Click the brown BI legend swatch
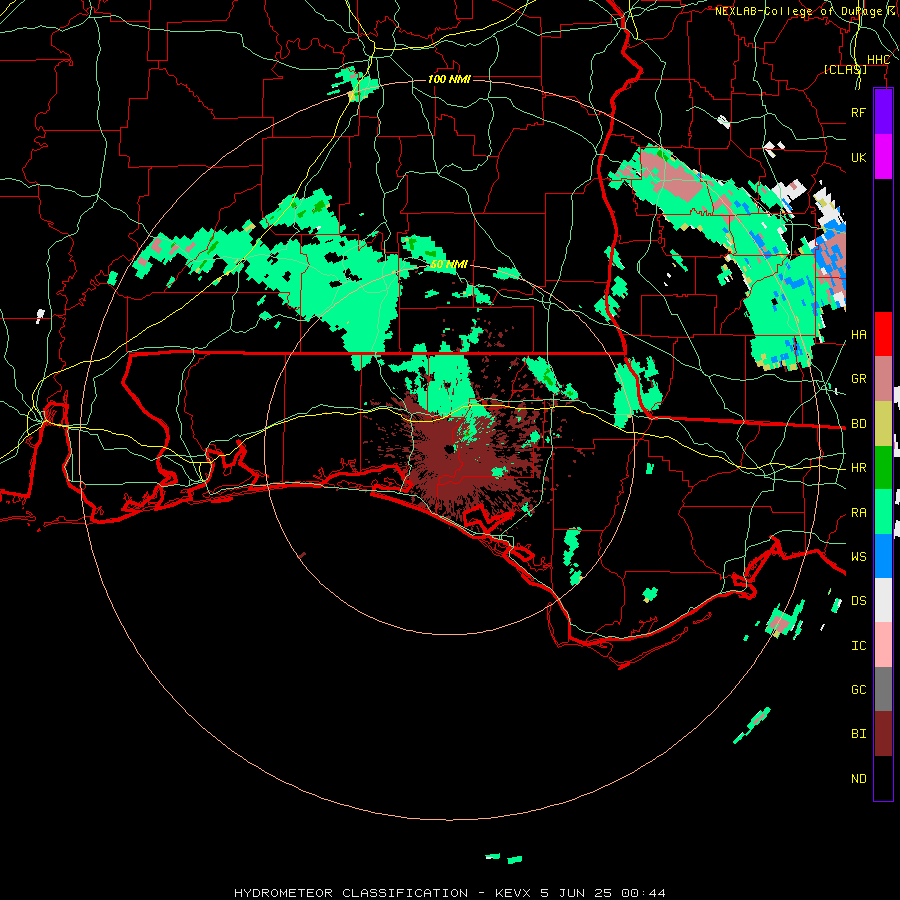 (x=883, y=734)
